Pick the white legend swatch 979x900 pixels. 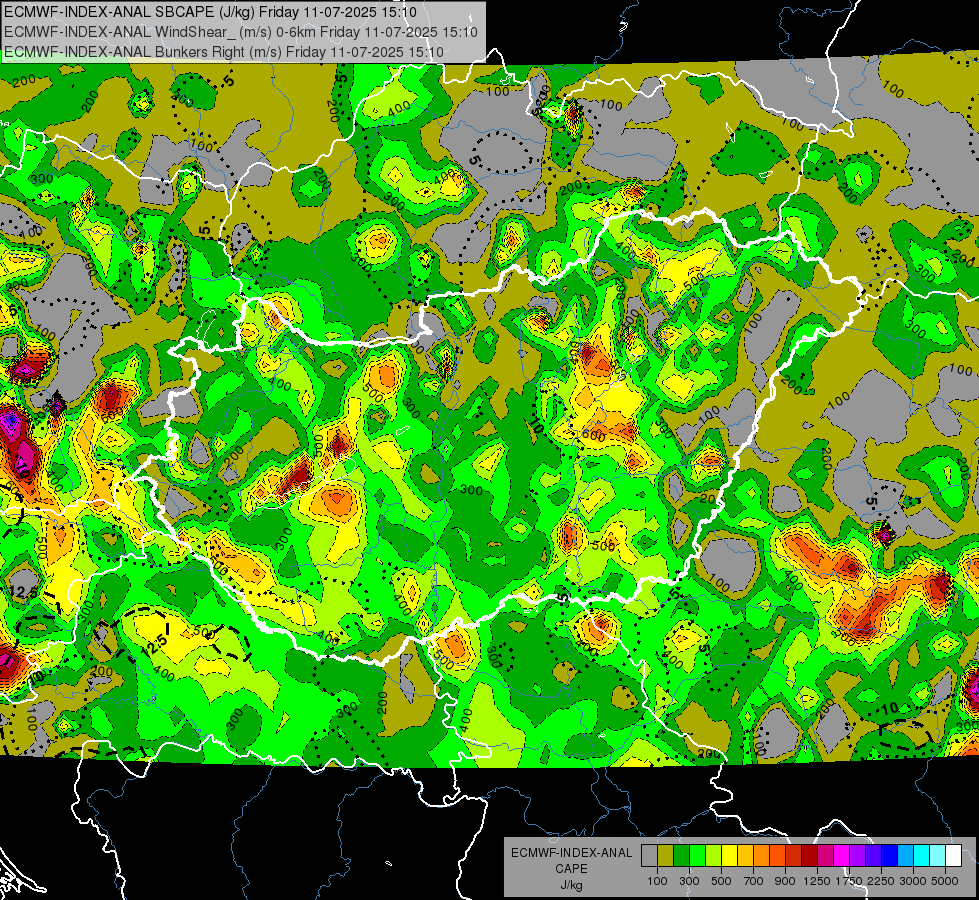[x=953, y=855]
